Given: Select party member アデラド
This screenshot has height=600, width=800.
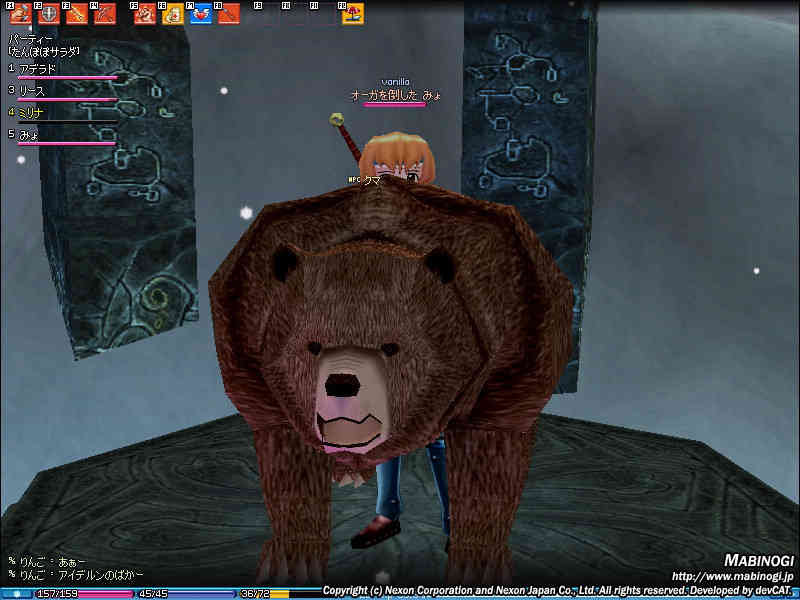Looking at the screenshot, I should [x=40, y=69].
